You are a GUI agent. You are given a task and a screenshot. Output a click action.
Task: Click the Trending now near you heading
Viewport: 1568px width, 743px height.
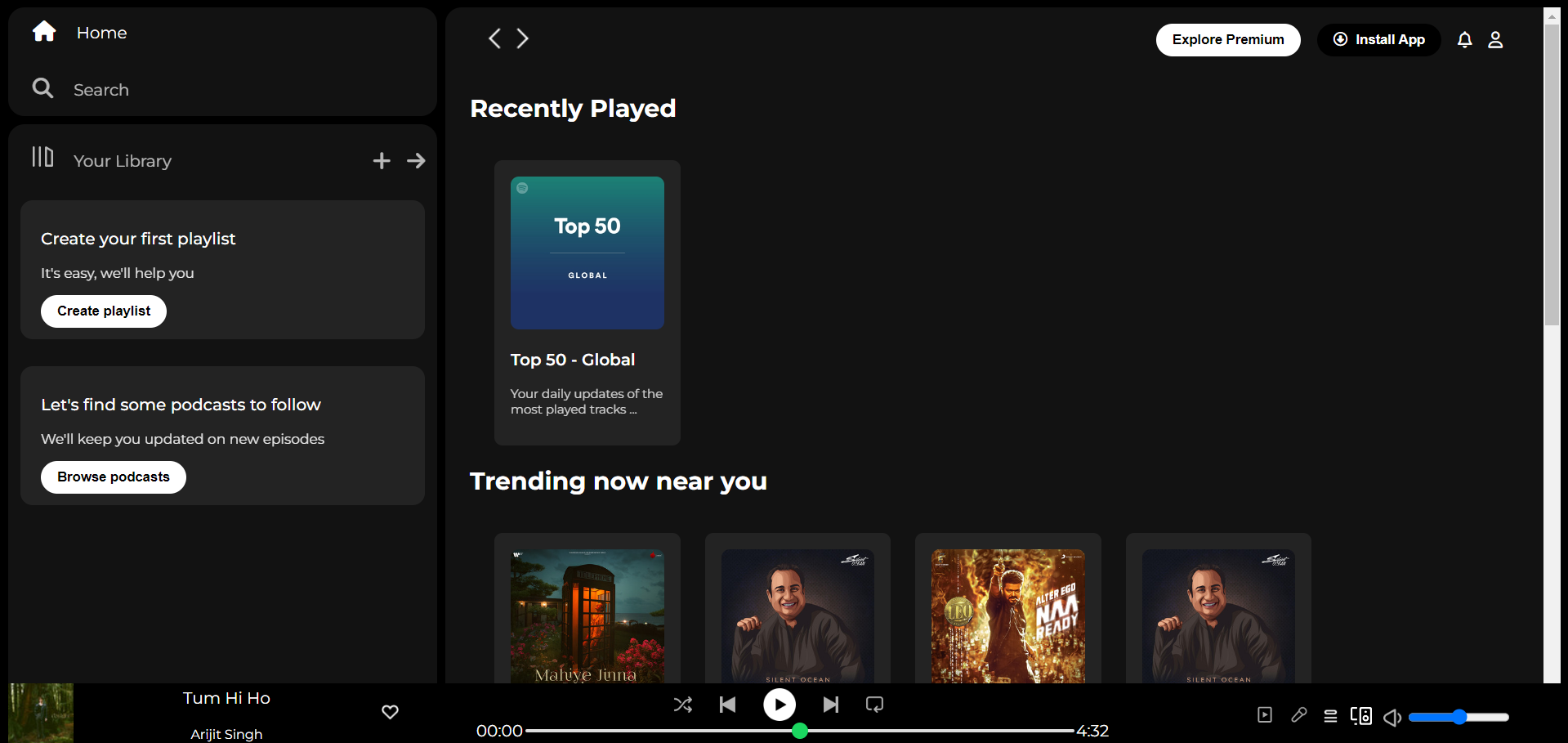[x=619, y=481]
